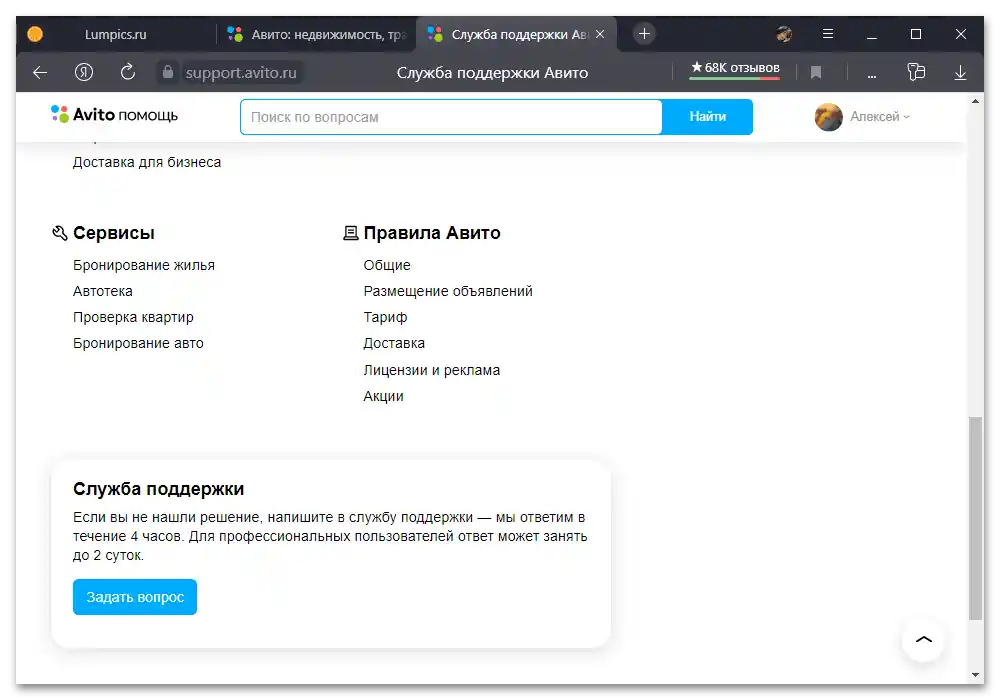Open Доставка для бизнеса link

(147, 163)
